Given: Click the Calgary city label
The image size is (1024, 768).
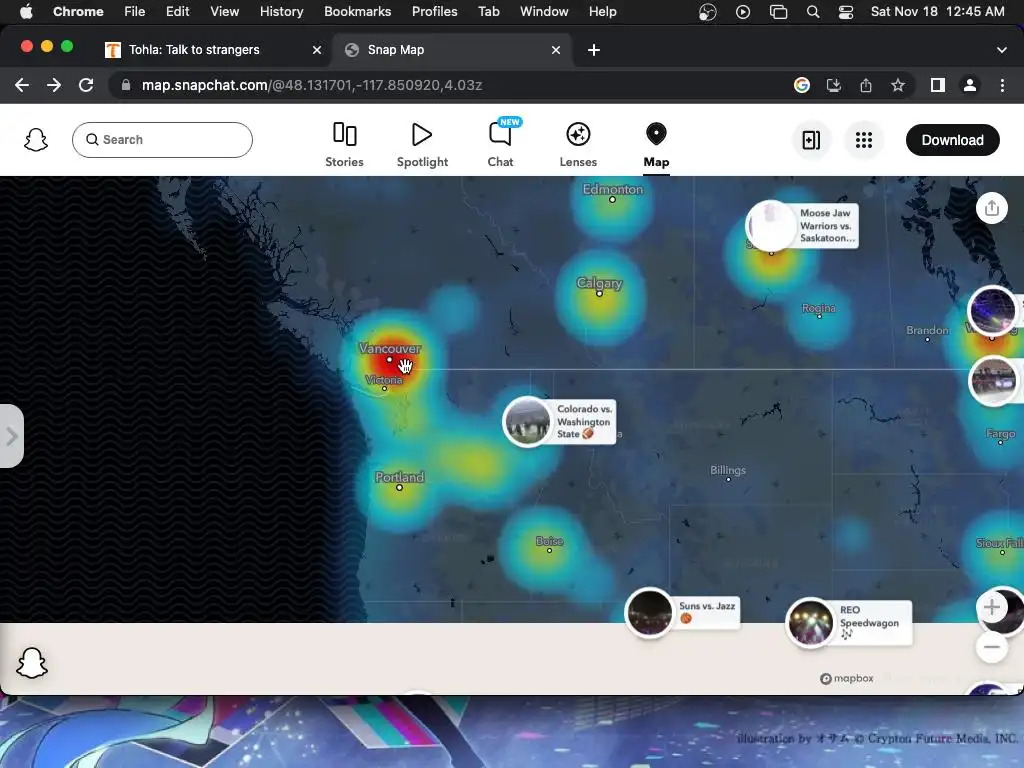Looking at the screenshot, I should (599, 283).
